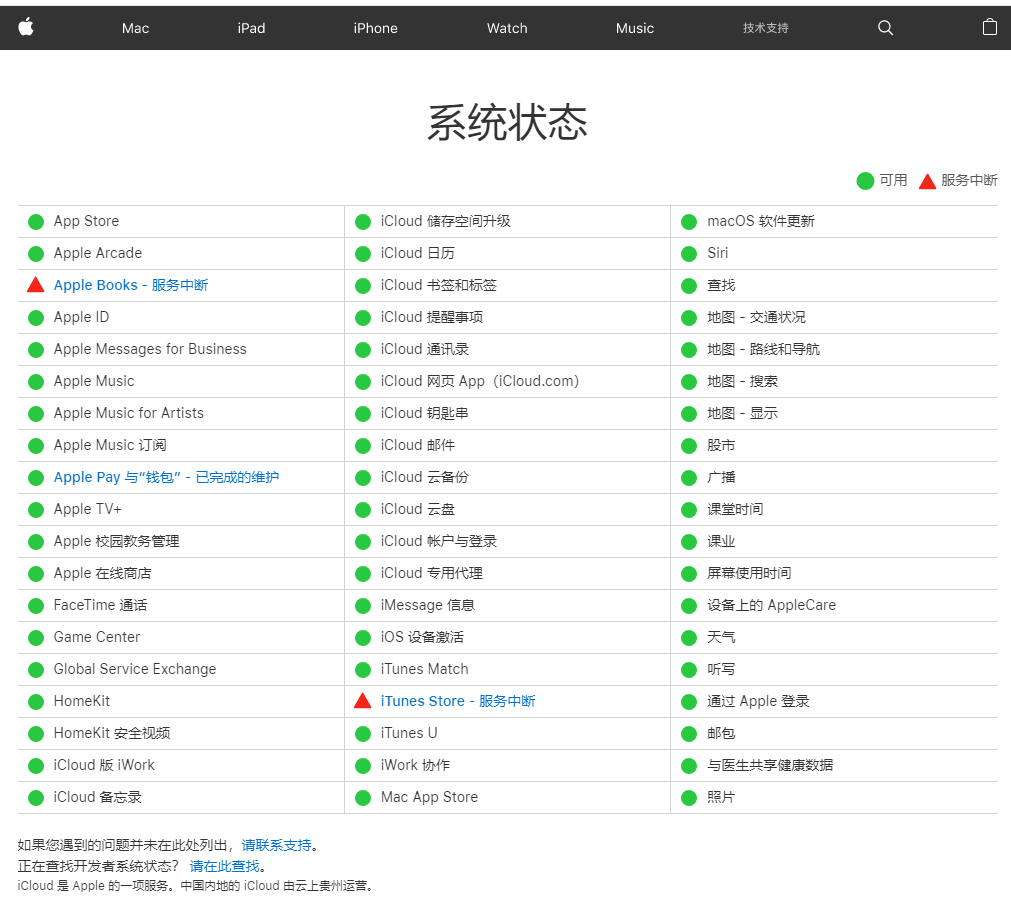
Task: Click the Apple logo in the navigation bar
Action: pyautogui.click(x=25, y=27)
